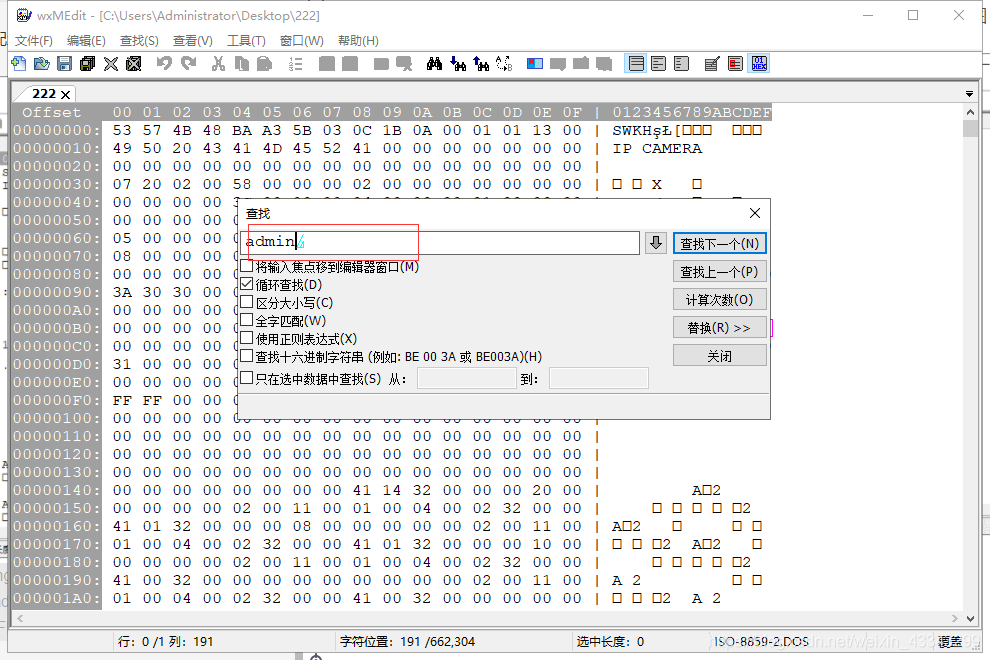Click 替换(R) >> Replace button
The image size is (990, 660).
[x=720, y=327]
